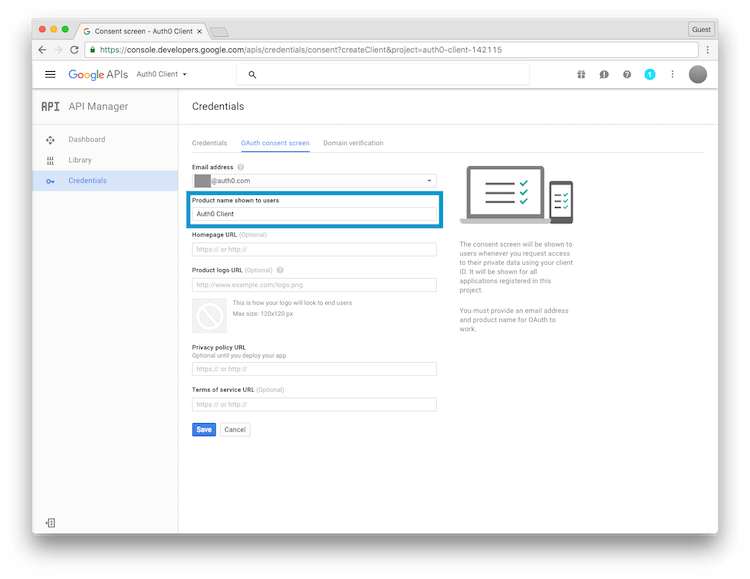Click the Dashboard sidebar icon
Viewport: 750px width, 579px height.
[50, 140]
